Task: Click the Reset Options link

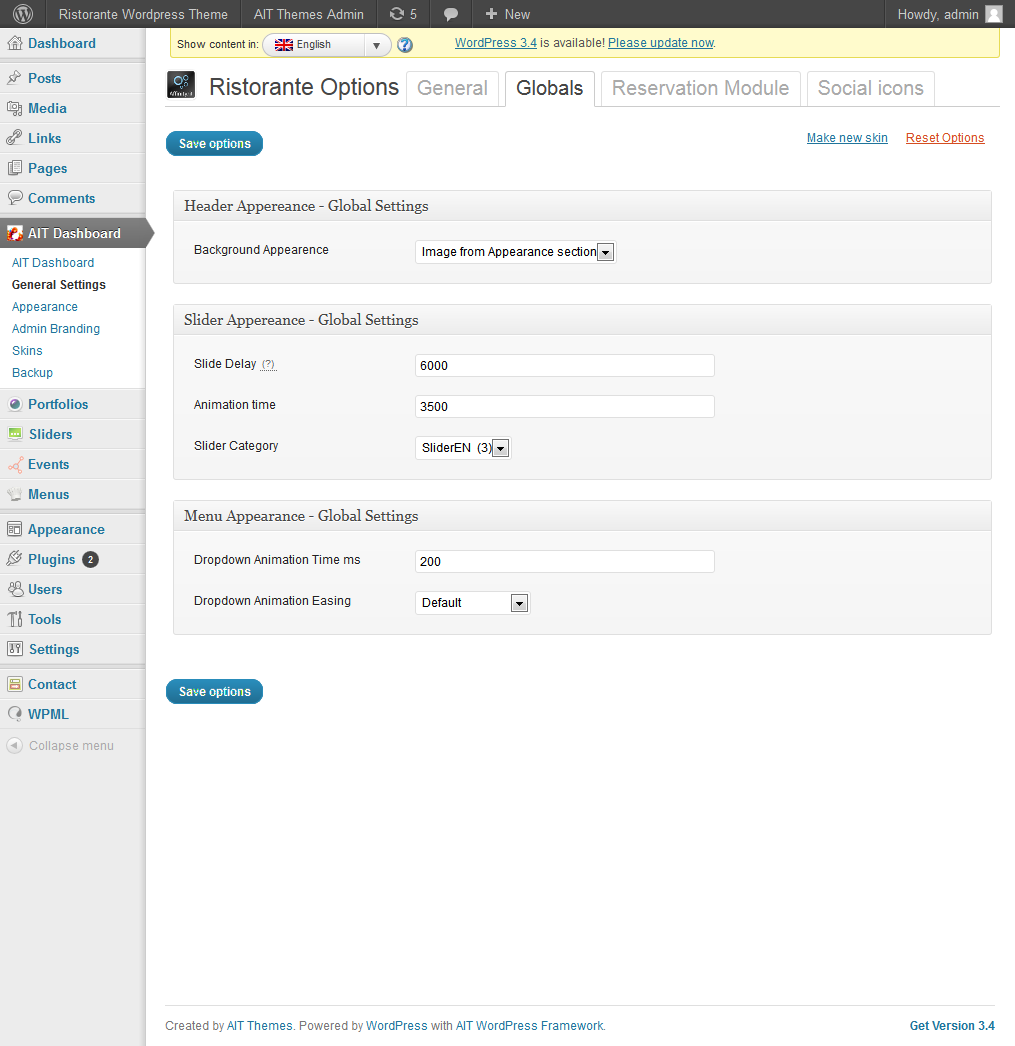Action: (x=945, y=138)
